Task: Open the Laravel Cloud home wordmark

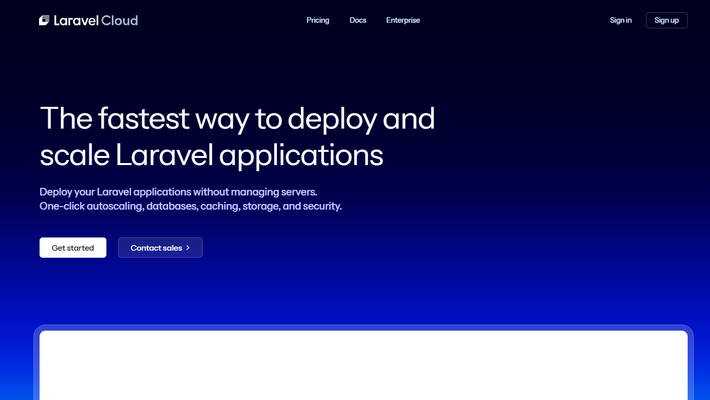Action: (x=96, y=20)
